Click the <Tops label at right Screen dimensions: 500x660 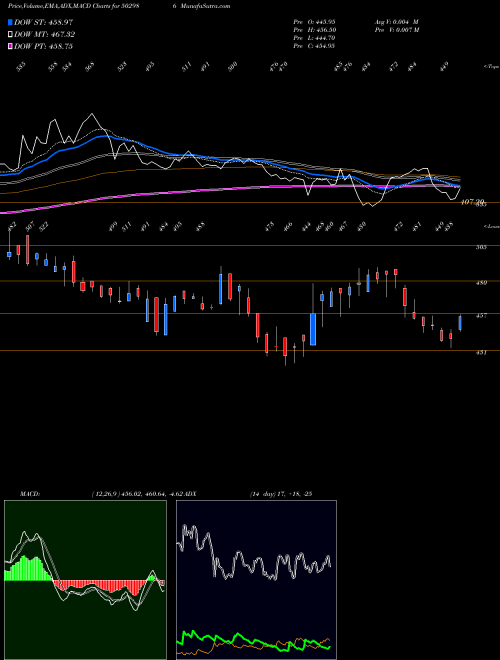point(491,67)
